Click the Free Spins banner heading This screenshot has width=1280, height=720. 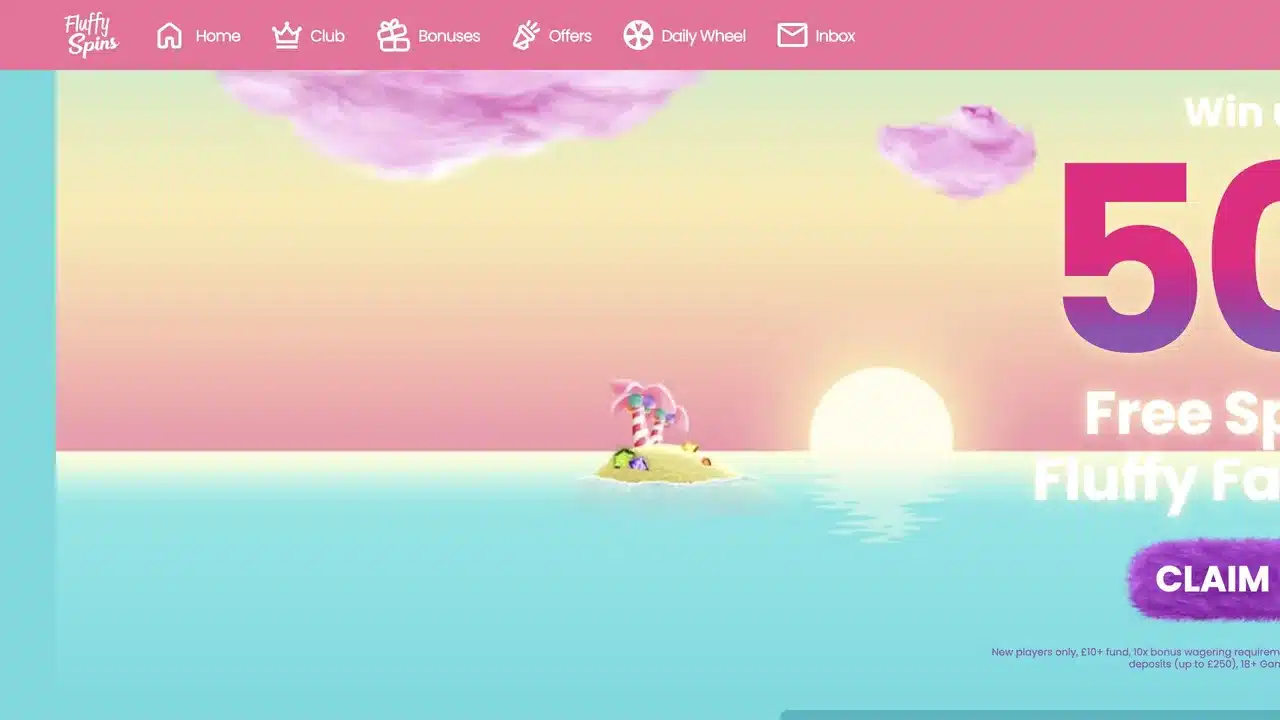tap(1182, 413)
